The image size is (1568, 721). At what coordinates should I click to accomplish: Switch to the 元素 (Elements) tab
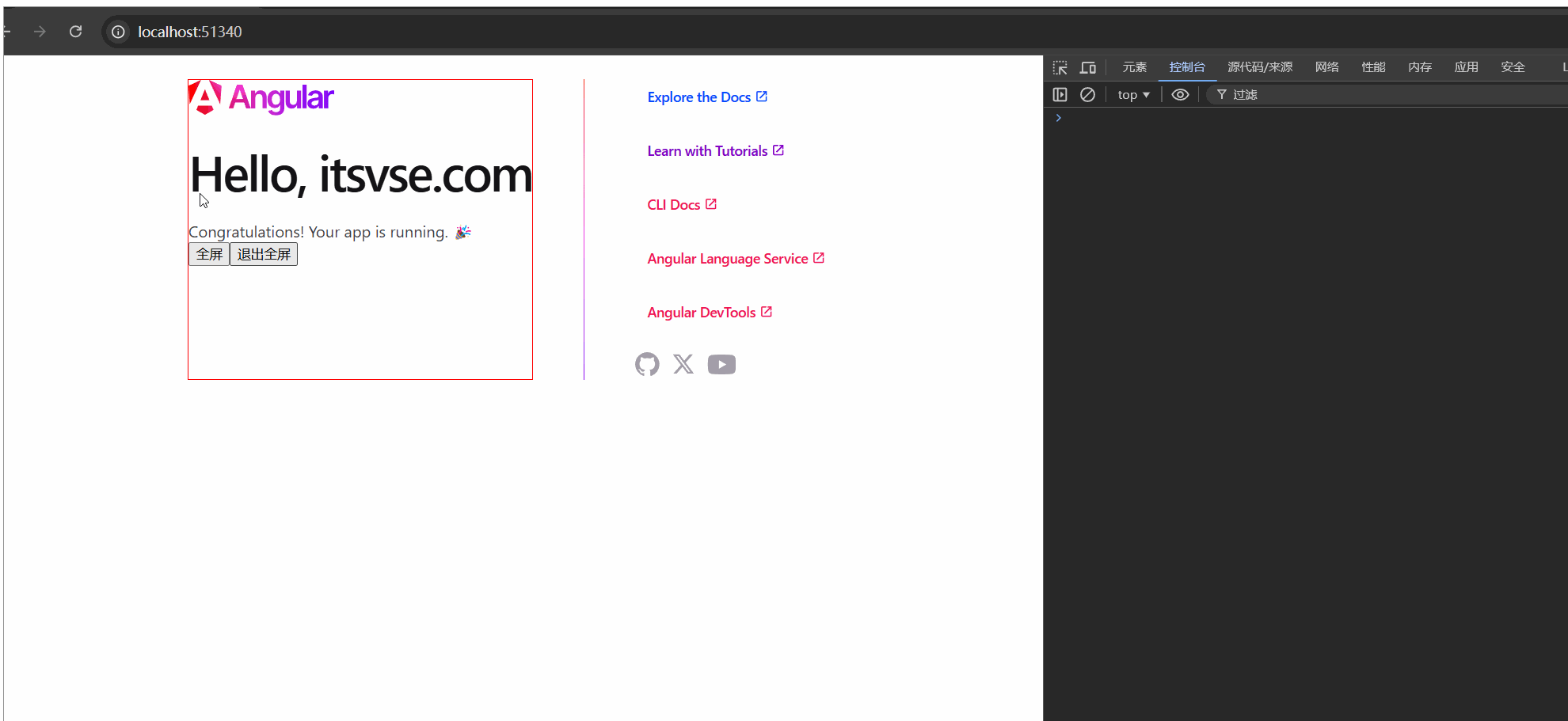coord(1134,67)
